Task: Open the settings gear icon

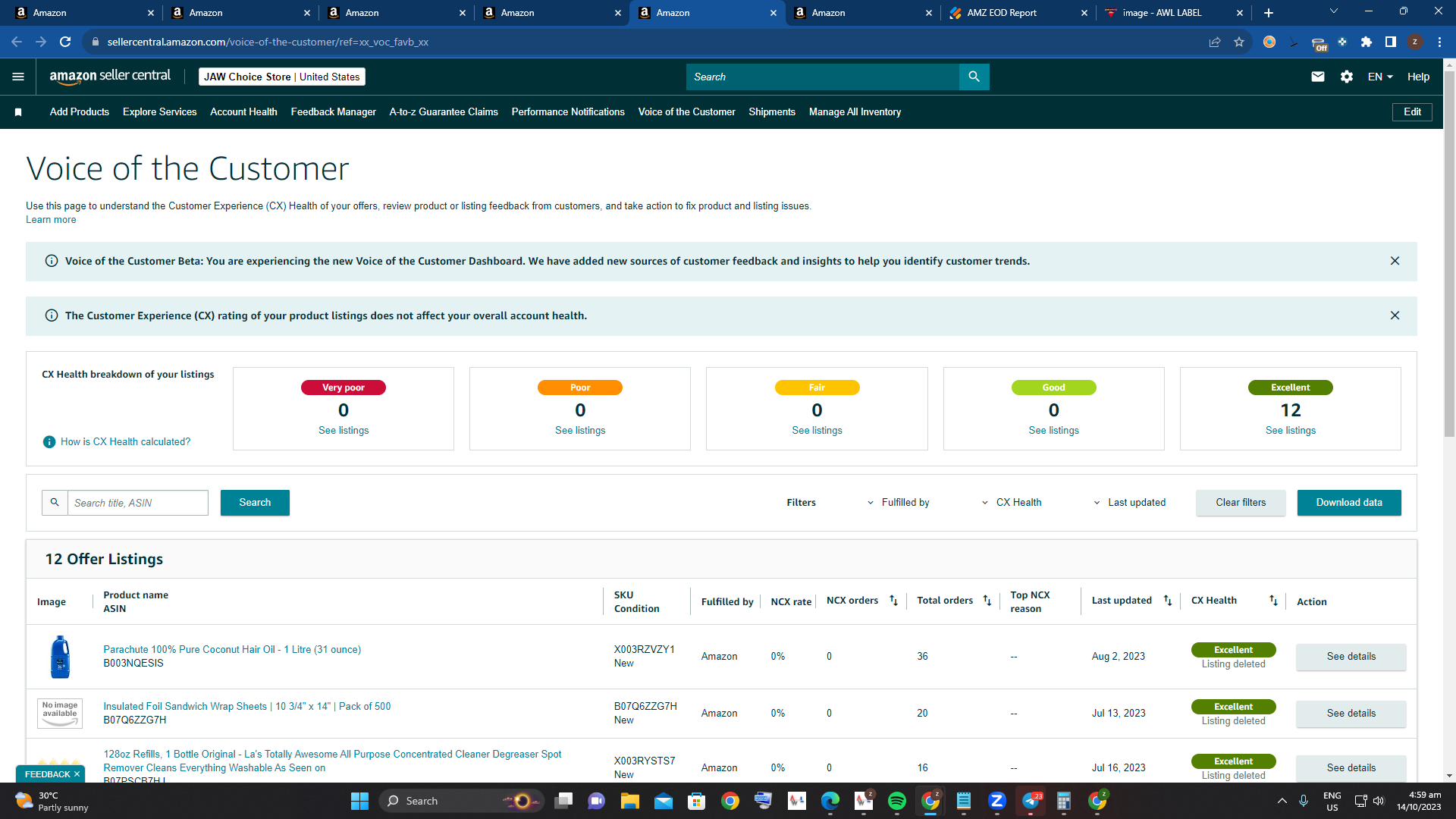Action: point(1347,77)
